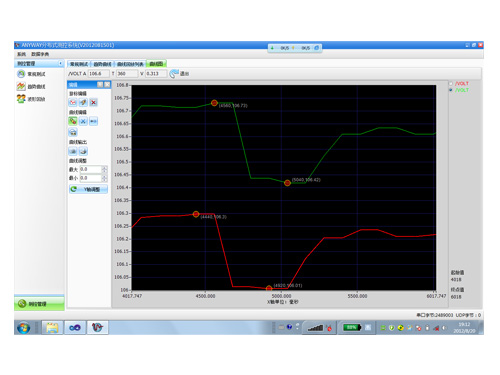Click the printer-like second icon under 曲线输出
Screen dimensions: 500x375
(x=83, y=151)
